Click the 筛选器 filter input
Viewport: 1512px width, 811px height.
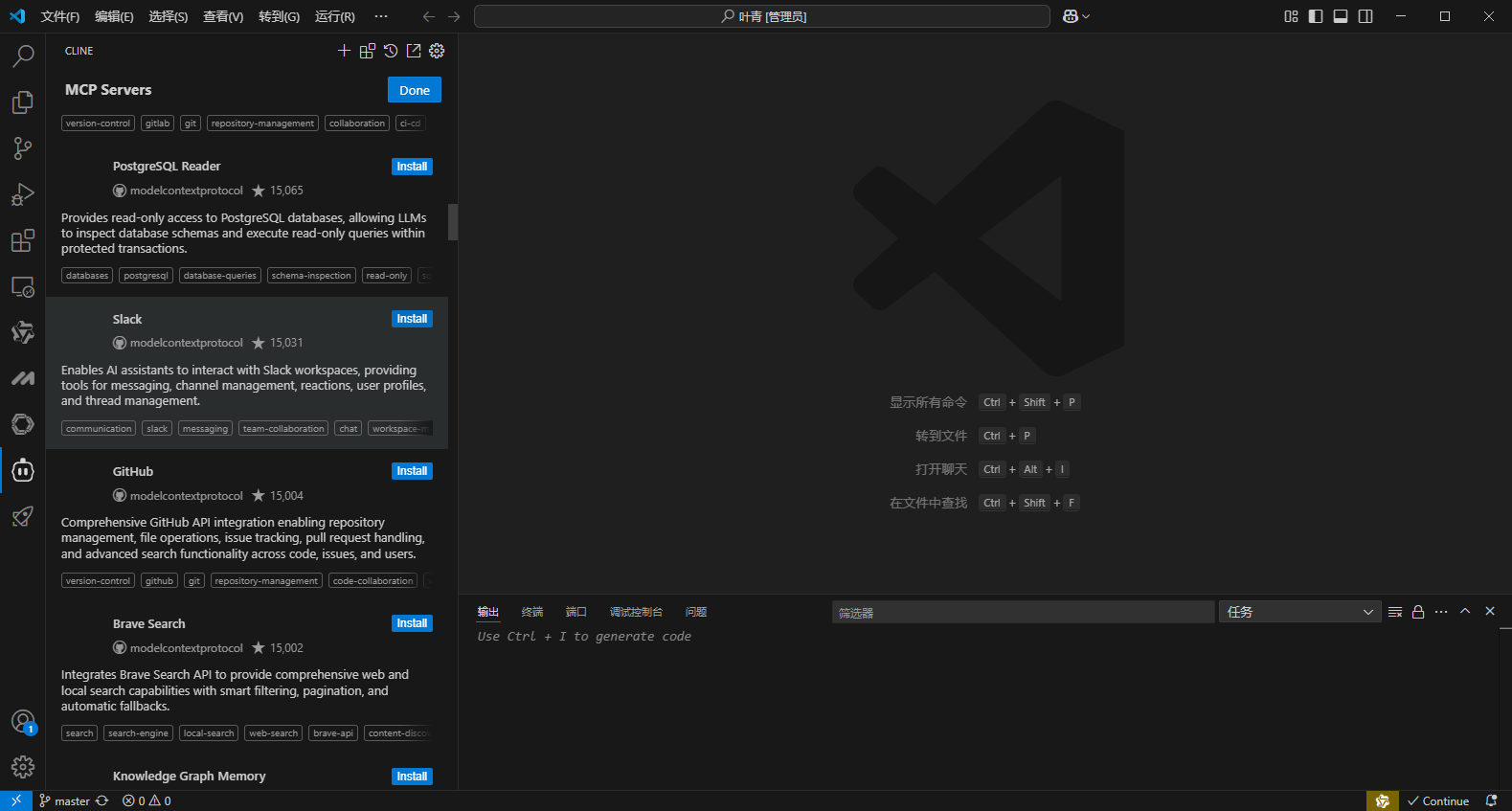[x=1023, y=612]
